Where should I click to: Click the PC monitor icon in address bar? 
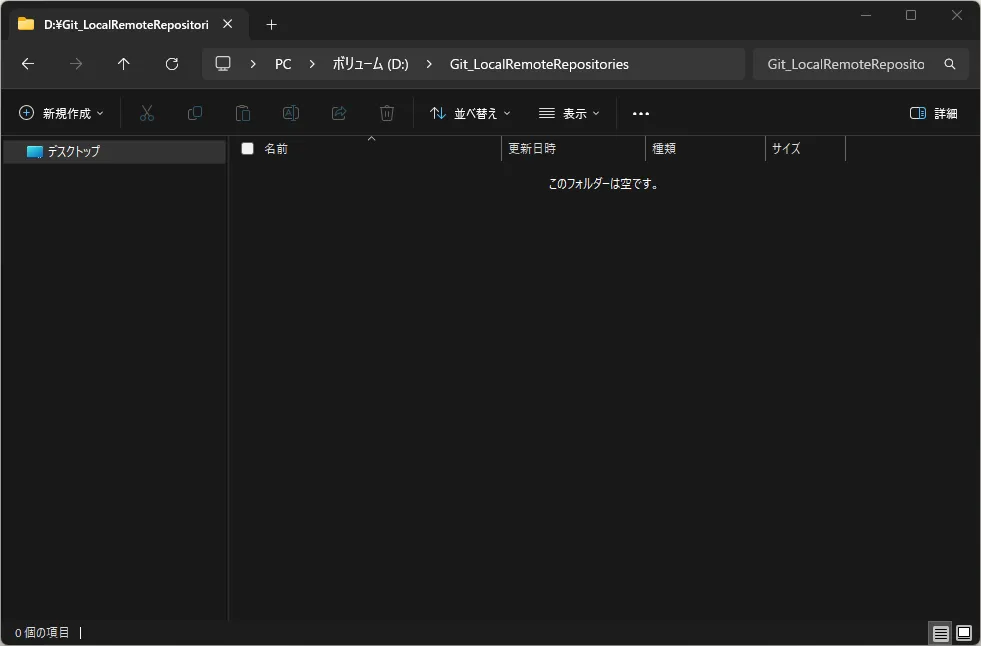[223, 64]
